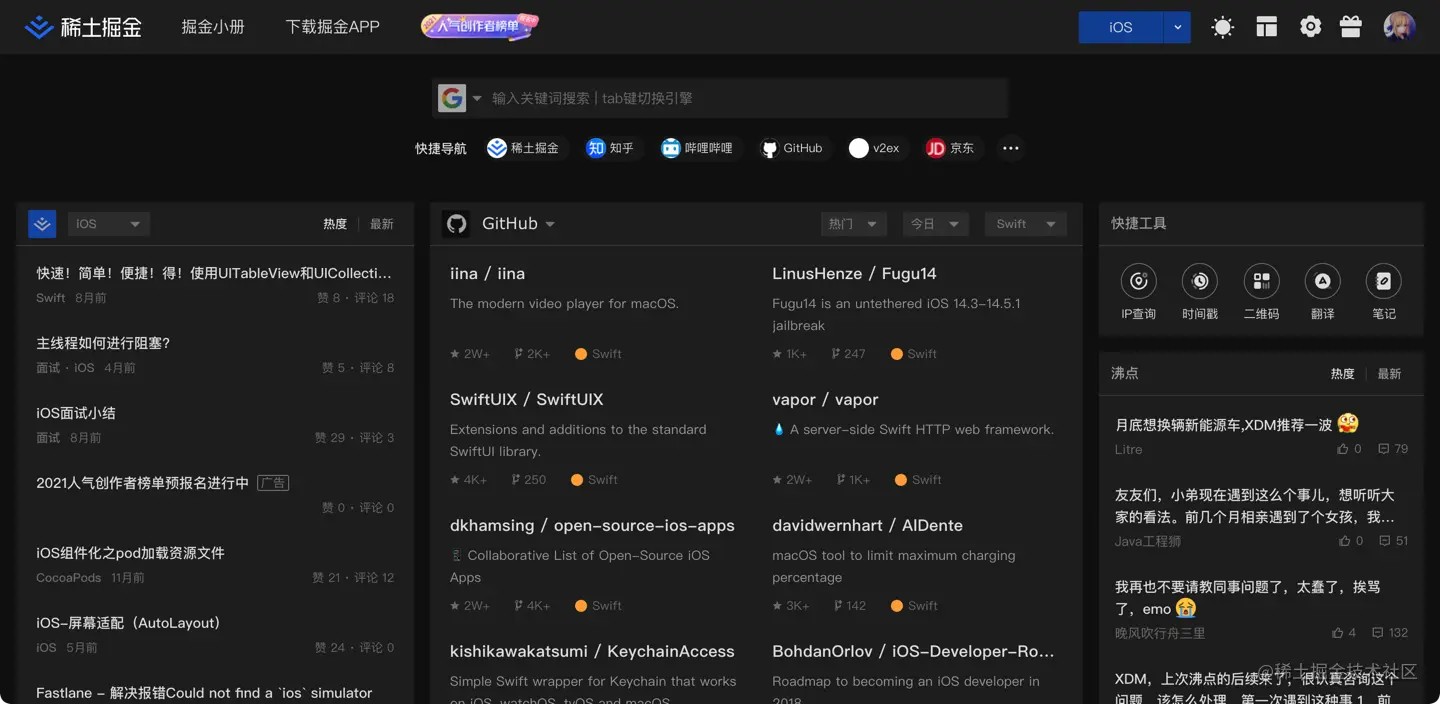Open vapor / vapor repository
Screen dimensions: 1440x704
tap(825, 400)
